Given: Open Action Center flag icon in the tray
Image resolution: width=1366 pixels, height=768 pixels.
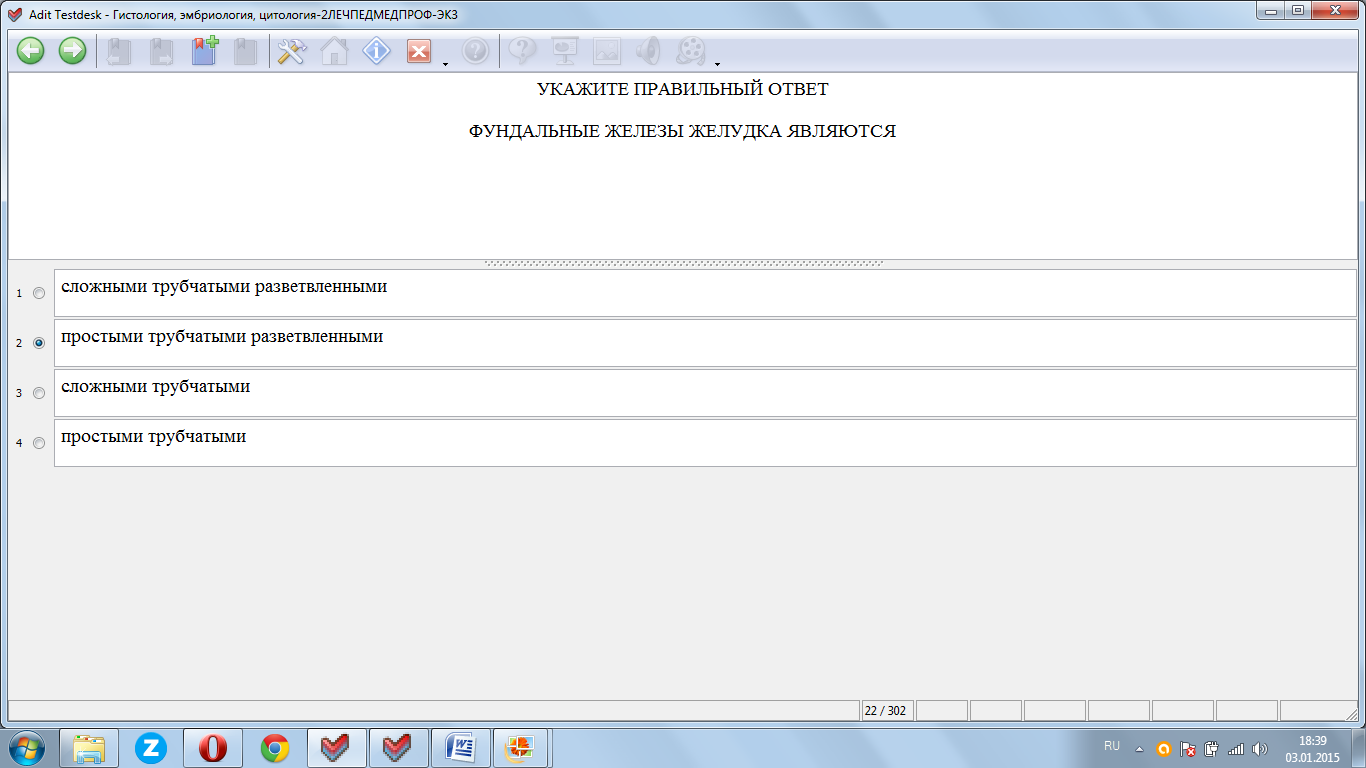Looking at the screenshot, I should coord(1188,748).
